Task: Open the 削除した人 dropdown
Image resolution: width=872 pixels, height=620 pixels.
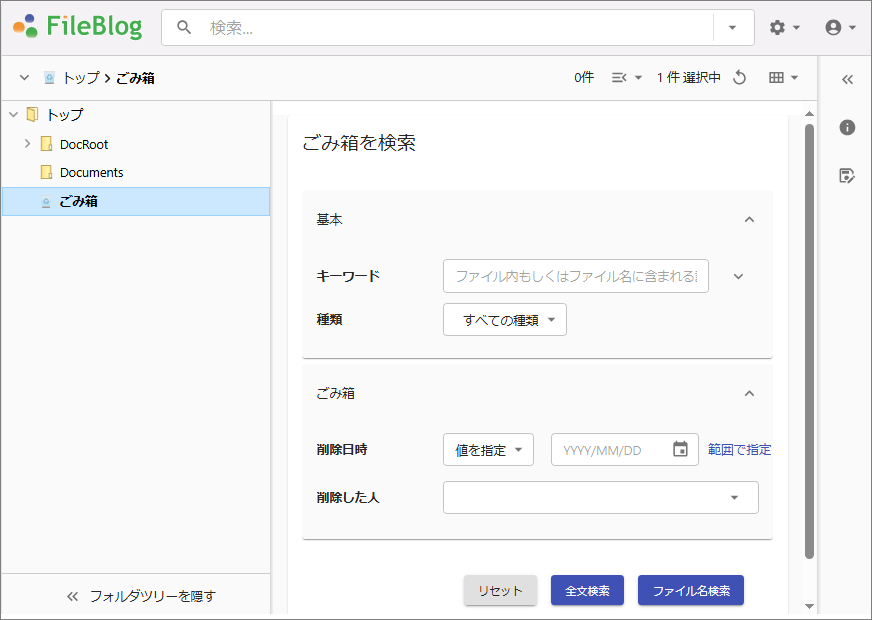Action: click(601, 498)
